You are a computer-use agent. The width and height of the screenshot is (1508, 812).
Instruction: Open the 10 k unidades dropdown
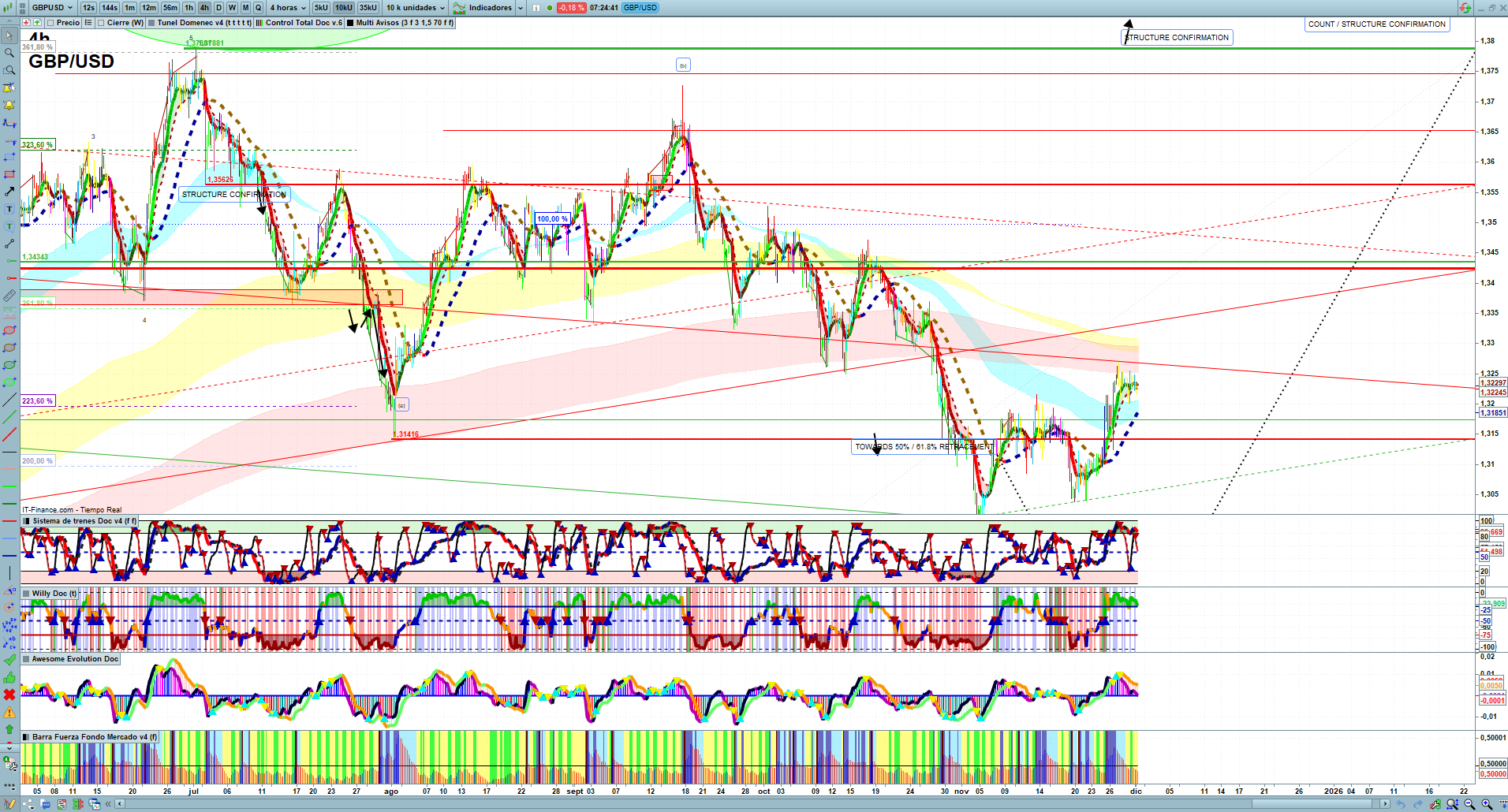(415, 8)
